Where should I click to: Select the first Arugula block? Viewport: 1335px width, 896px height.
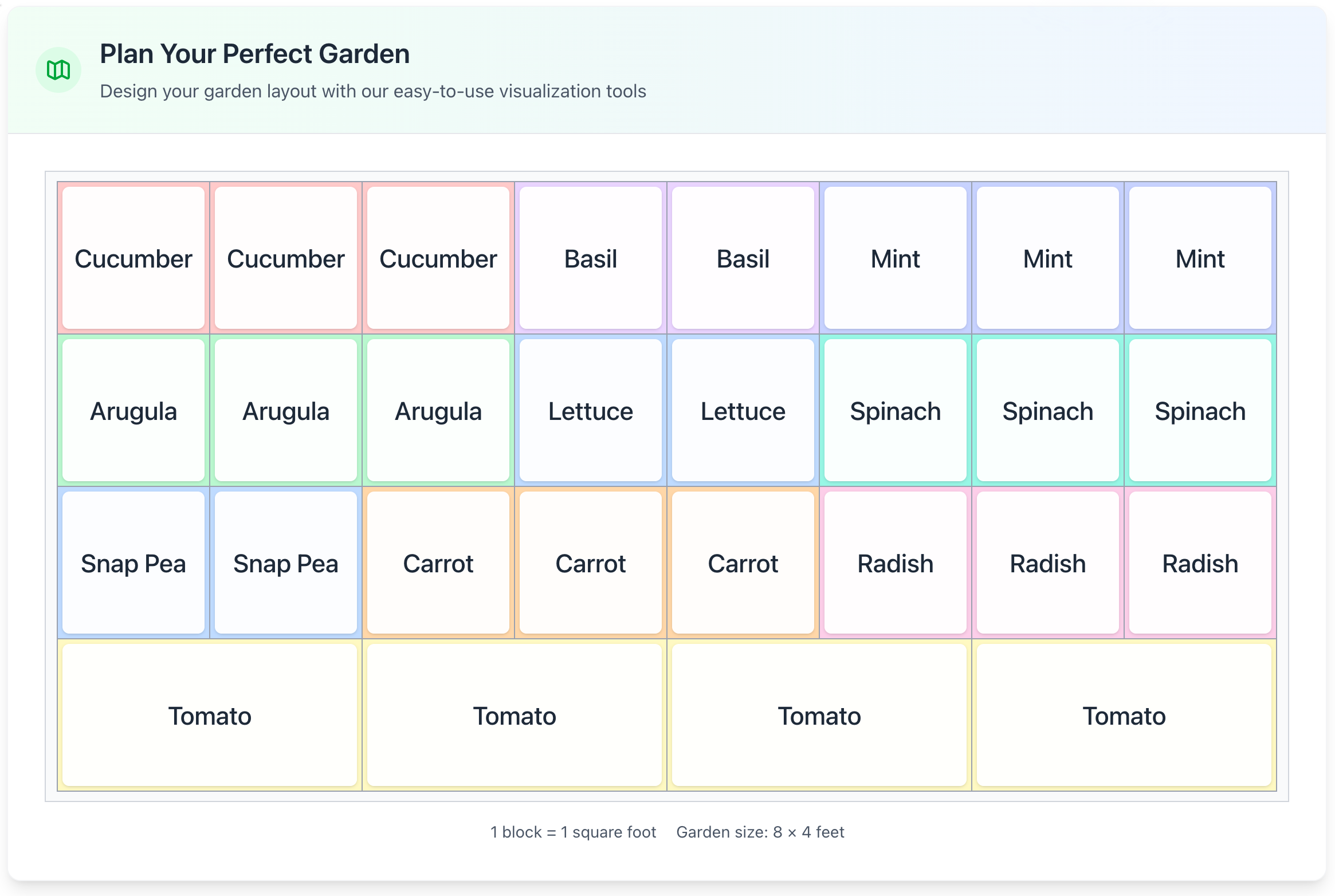[133, 411]
